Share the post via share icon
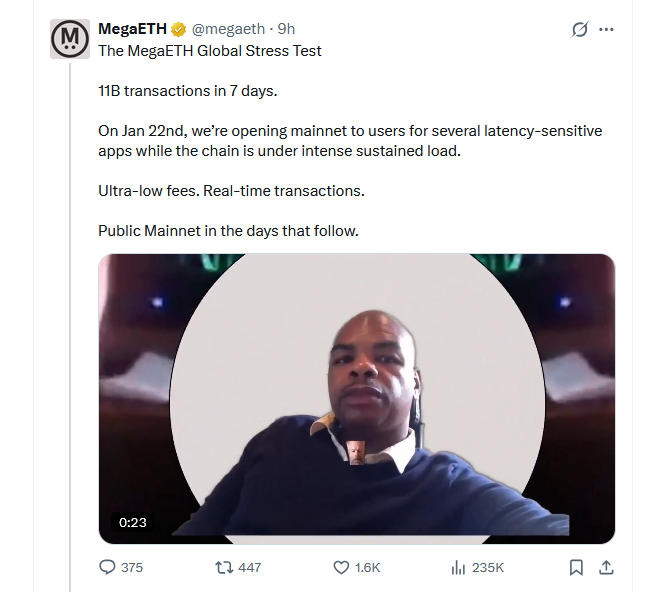 pos(605,567)
